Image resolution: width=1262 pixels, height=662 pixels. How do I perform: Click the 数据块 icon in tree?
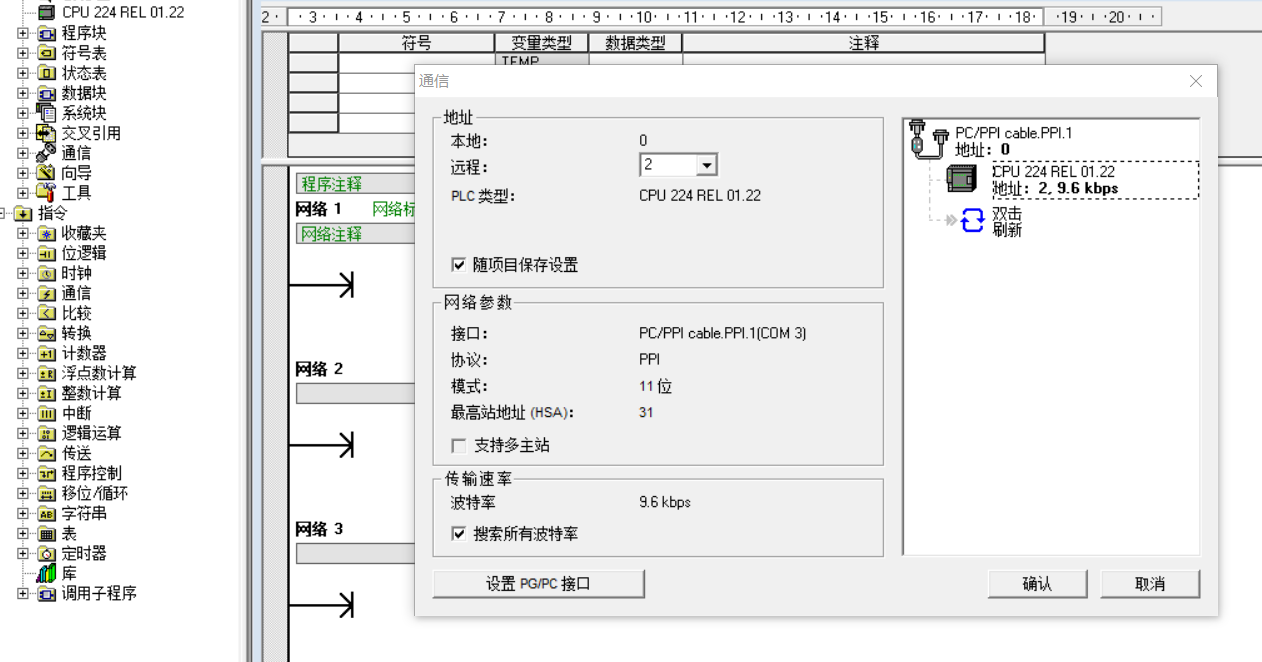coord(46,93)
